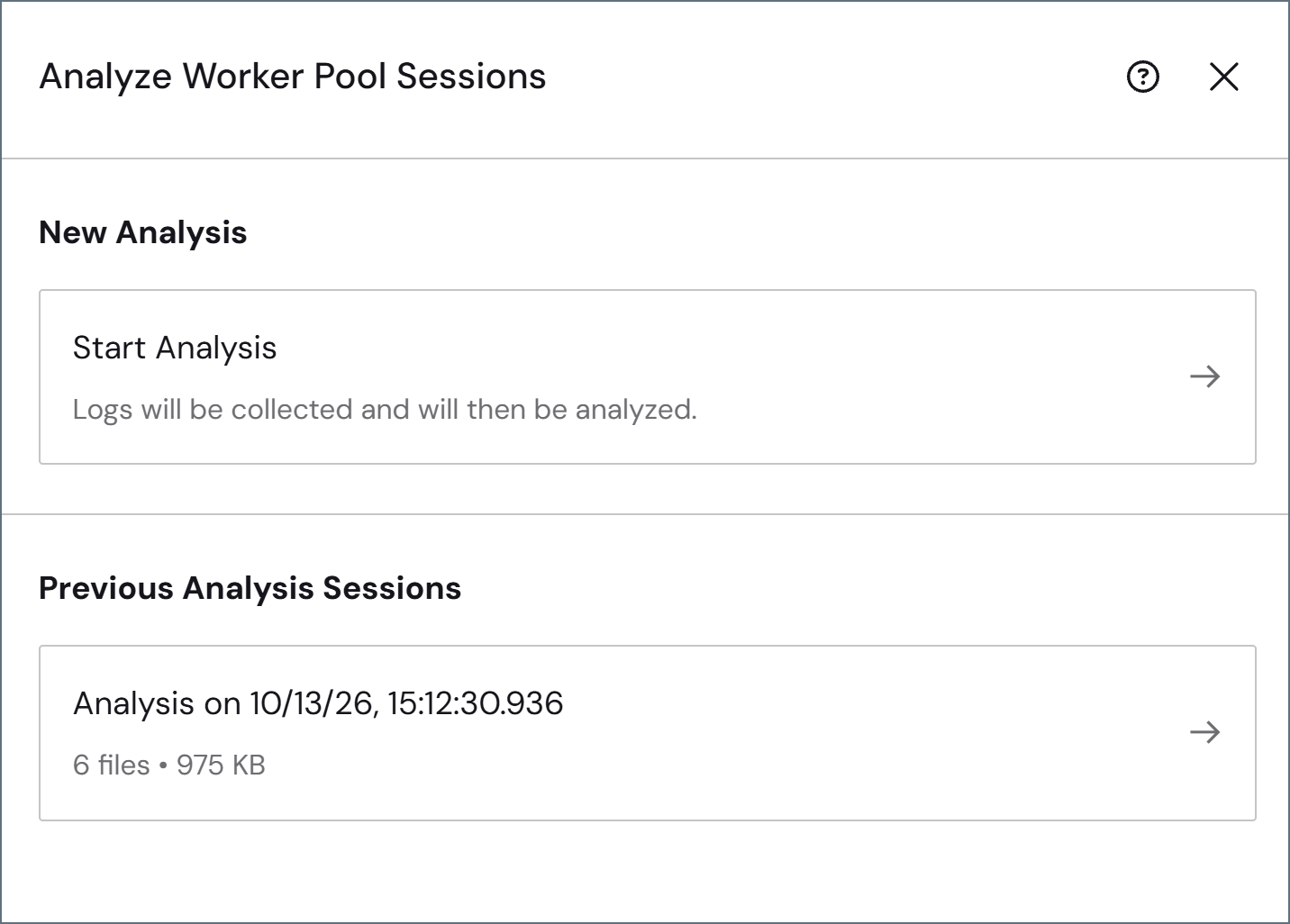Click the "Analyze Worker Pool Sessions" dialog title
Viewport: 1290px width, 924px height.
click(x=293, y=77)
